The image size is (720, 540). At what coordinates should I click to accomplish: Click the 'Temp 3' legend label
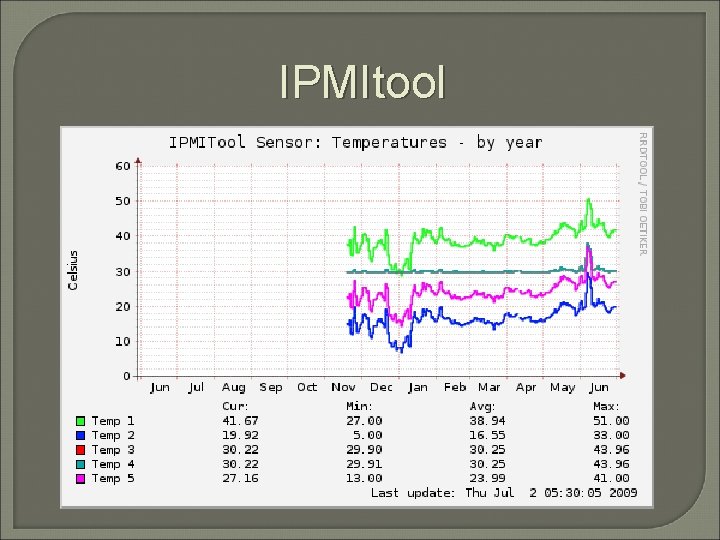[112, 450]
